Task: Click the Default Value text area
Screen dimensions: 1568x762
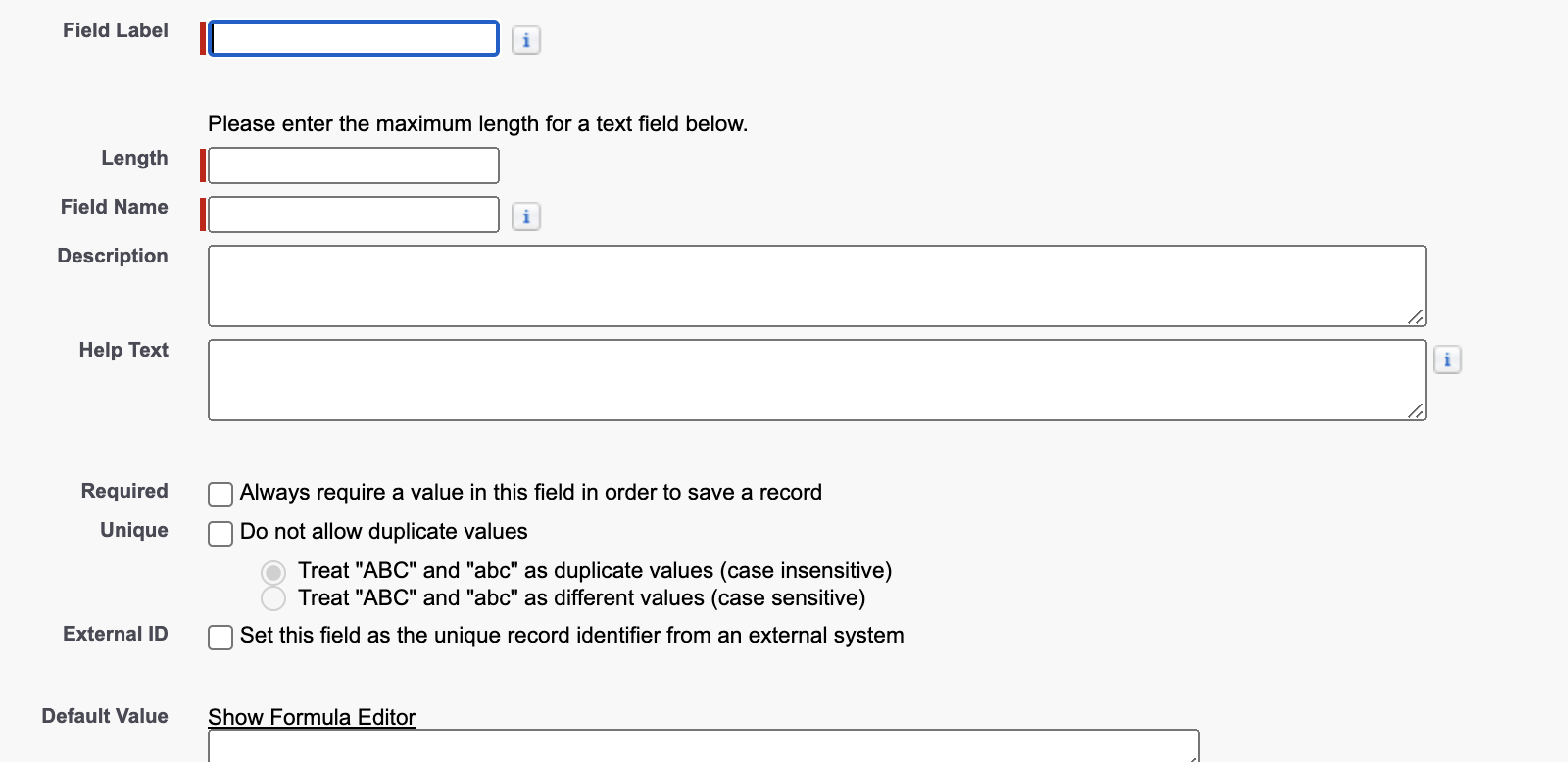Action: pos(703,746)
